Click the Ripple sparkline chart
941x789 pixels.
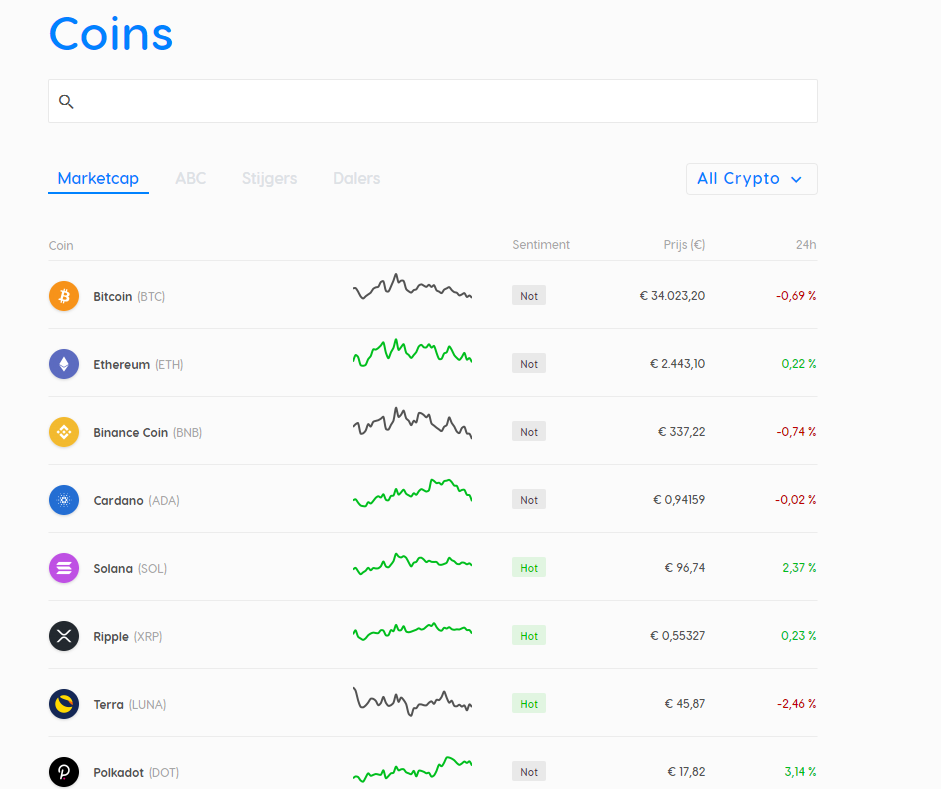point(412,632)
